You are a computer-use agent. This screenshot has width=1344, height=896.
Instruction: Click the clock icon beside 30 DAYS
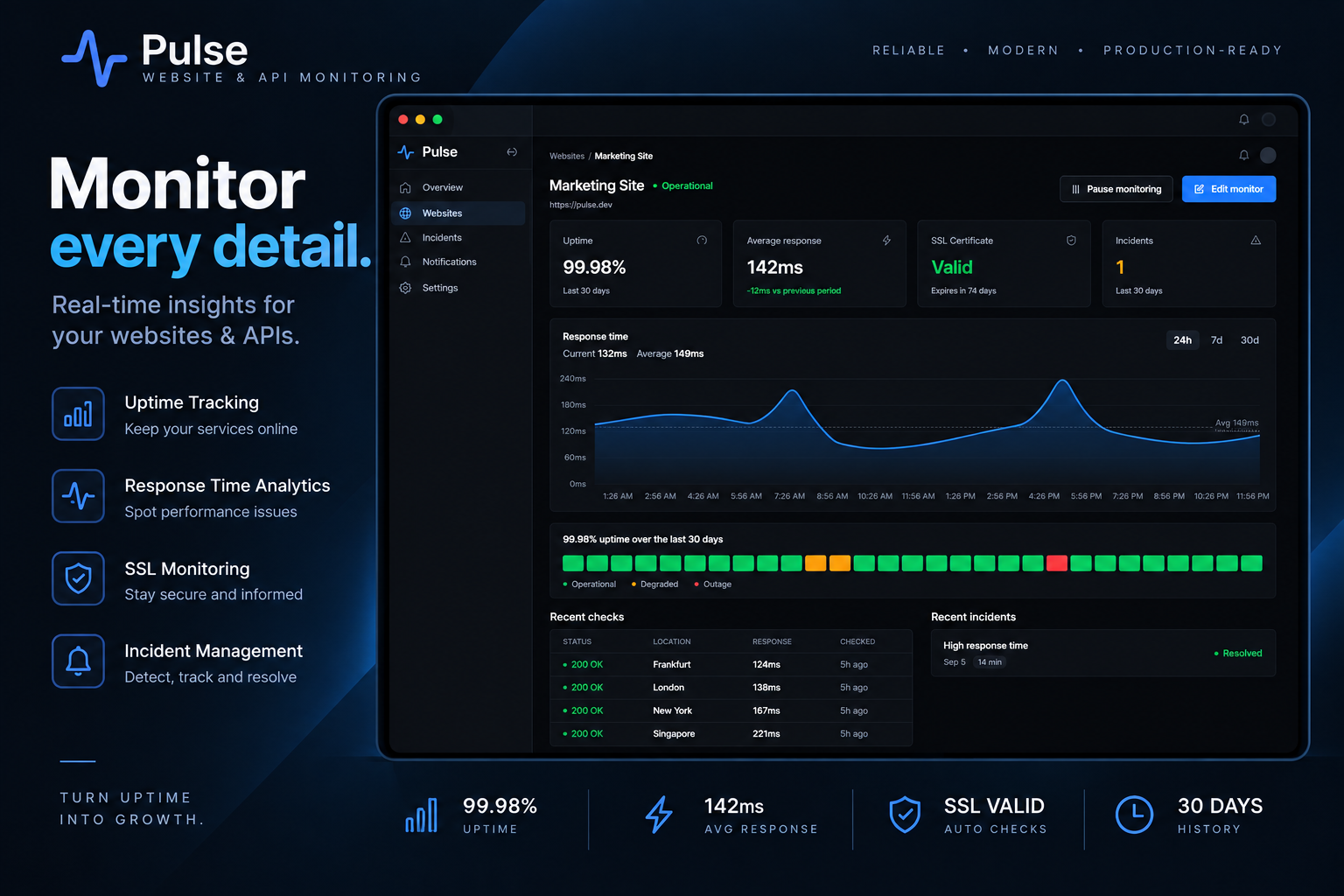pyautogui.click(x=1135, y=815)
